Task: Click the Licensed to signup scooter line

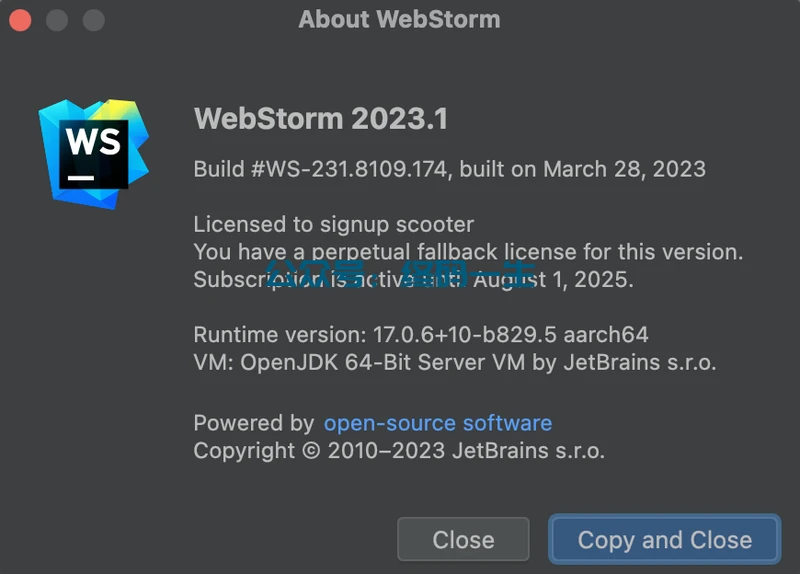Action: pyautogui.click(x=333, y=225)
